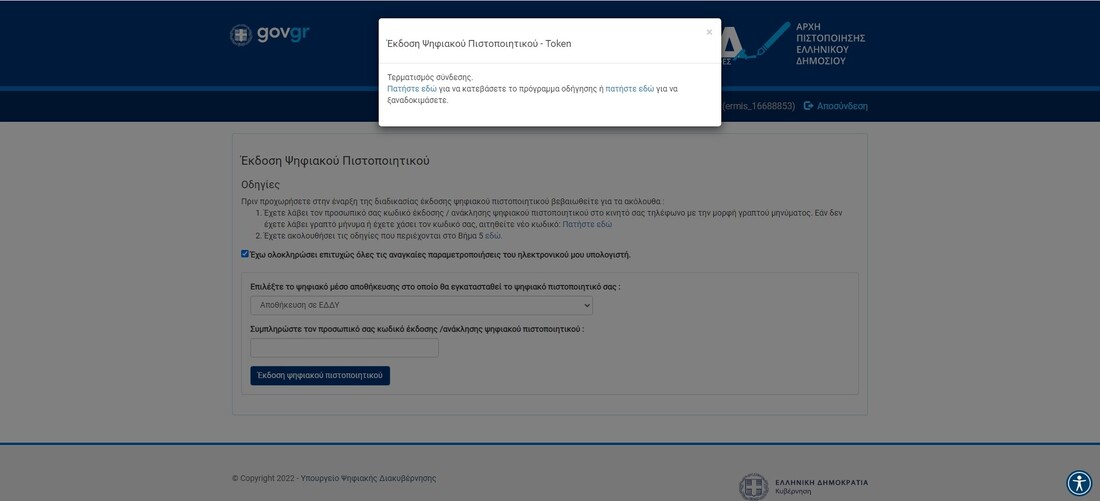Click the dialog title Έκδοση Ψηφιακού Πιστοποιητικού - Token
The width and height of the screenshot is (1100, 501).
[x=479, y=44]
